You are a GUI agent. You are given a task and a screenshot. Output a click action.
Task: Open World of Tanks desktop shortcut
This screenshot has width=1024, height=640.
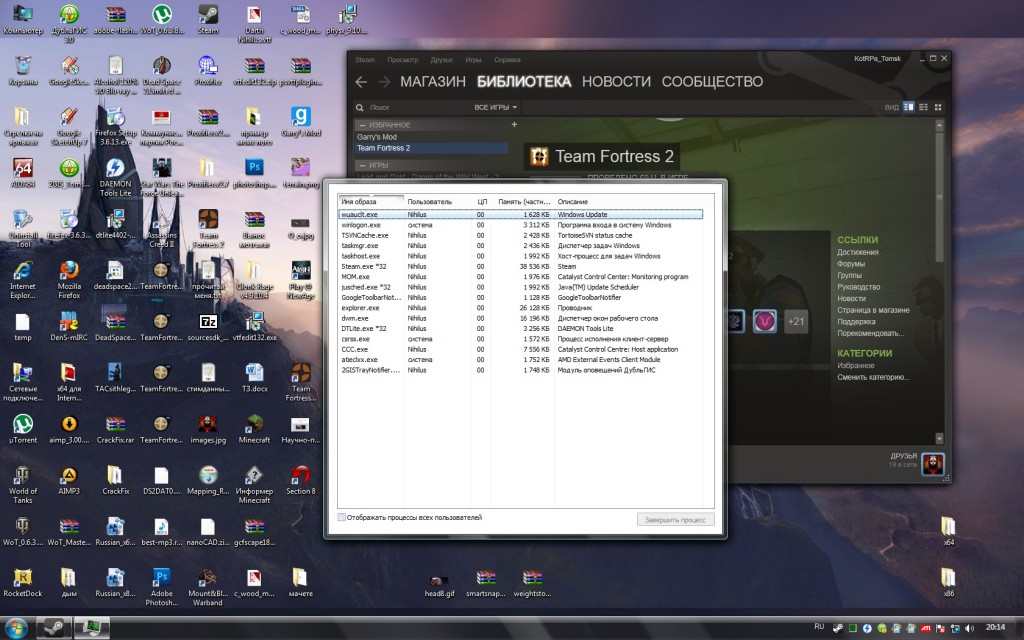23,485
